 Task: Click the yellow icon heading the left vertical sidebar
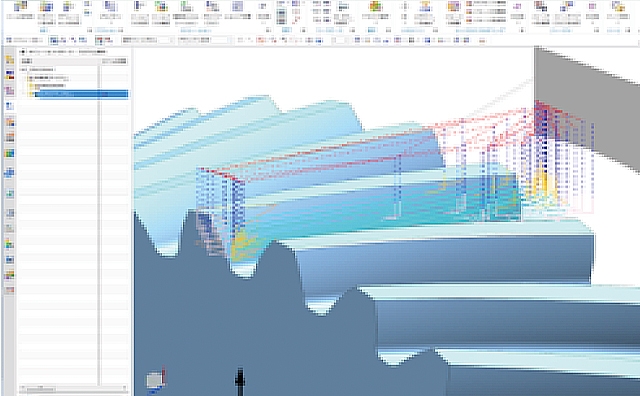click(9, 60)
